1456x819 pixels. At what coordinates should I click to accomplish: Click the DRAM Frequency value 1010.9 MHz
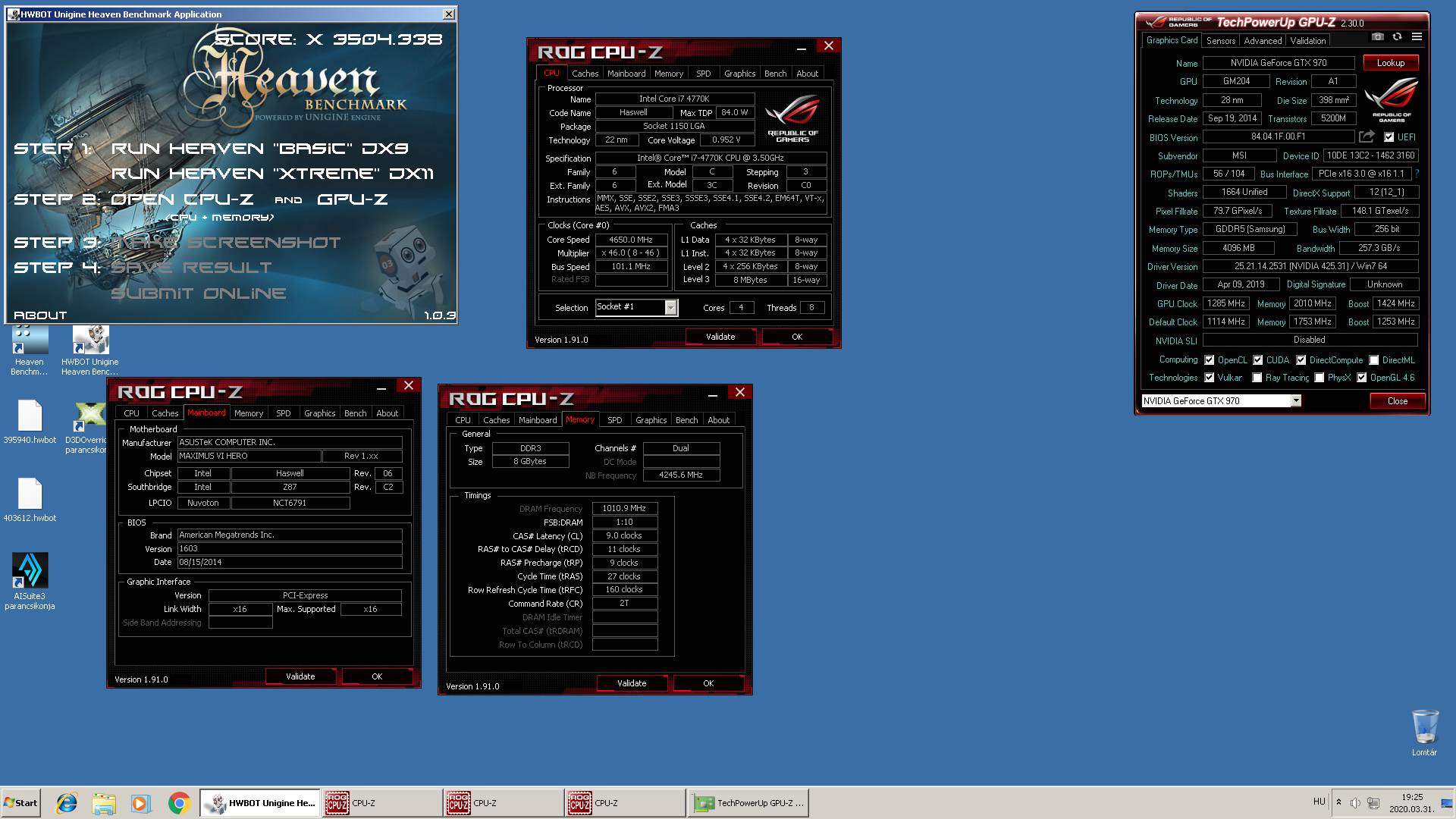tap(624, 509)
